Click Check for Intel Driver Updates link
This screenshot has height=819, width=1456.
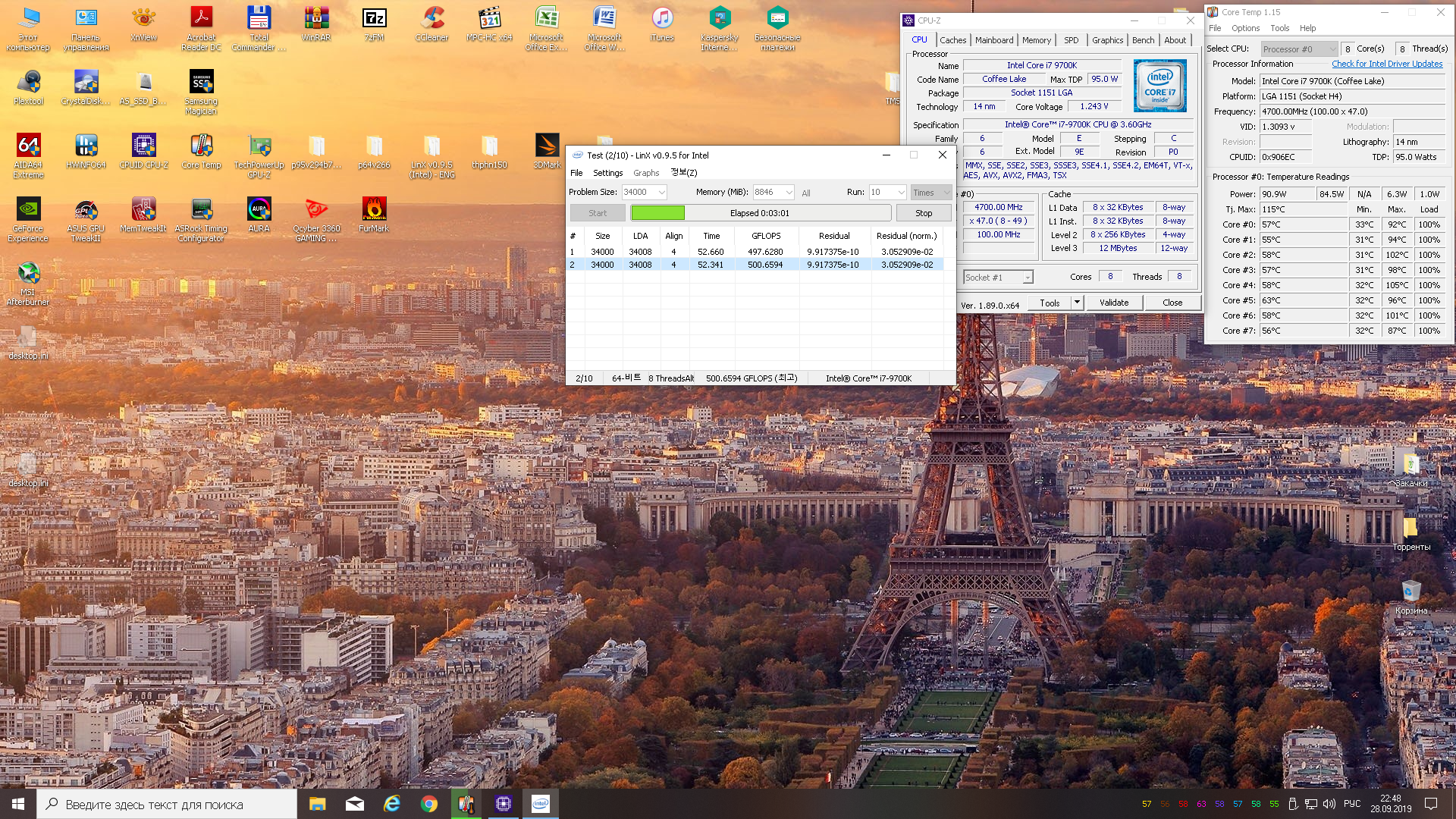pyautogui.click(x=1387, y=64)
